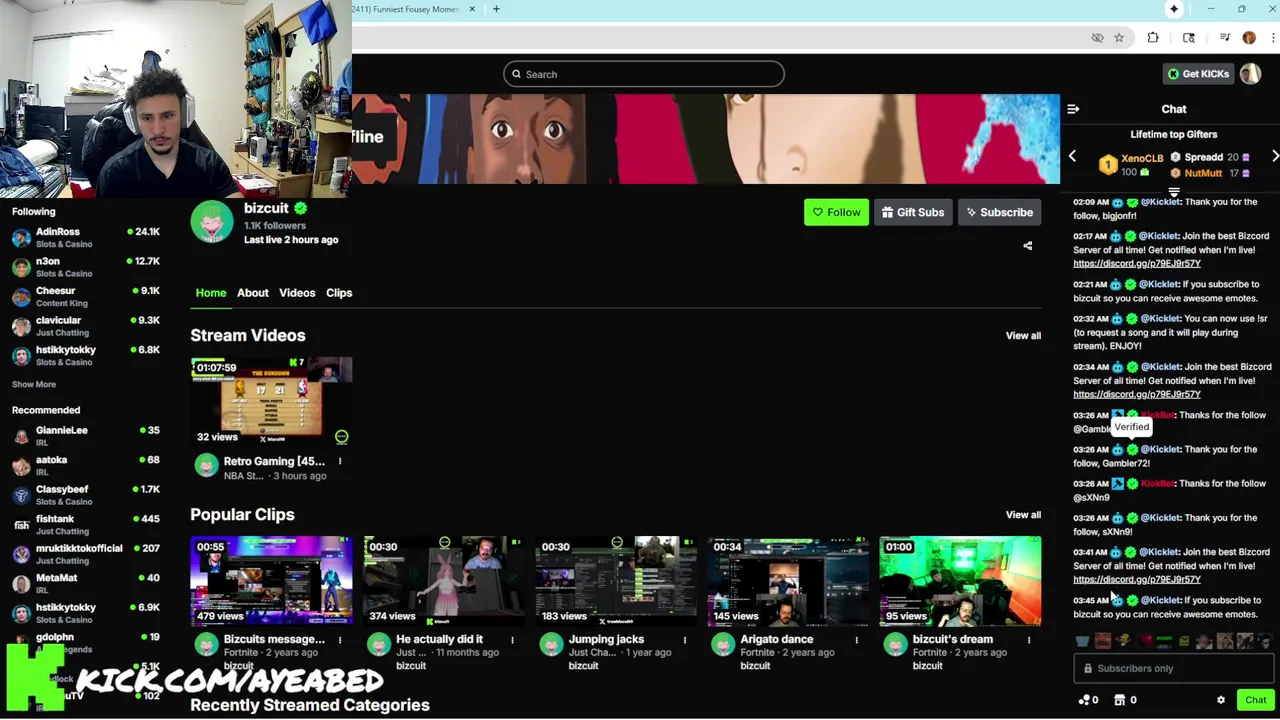Close the Funniest Fousey Moments browser tab
Viewport: 1280px width, 720px height.
(x=472, y=9)
